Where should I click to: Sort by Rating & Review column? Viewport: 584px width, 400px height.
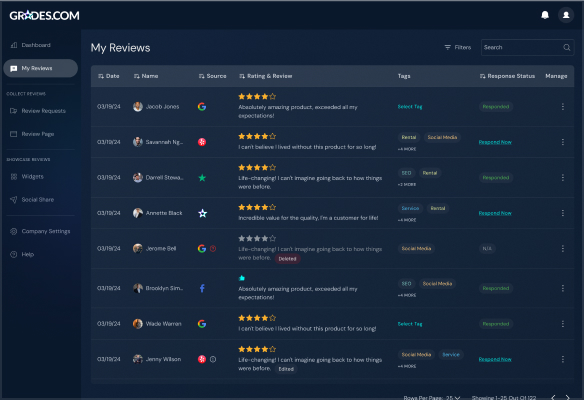[266, 76]
